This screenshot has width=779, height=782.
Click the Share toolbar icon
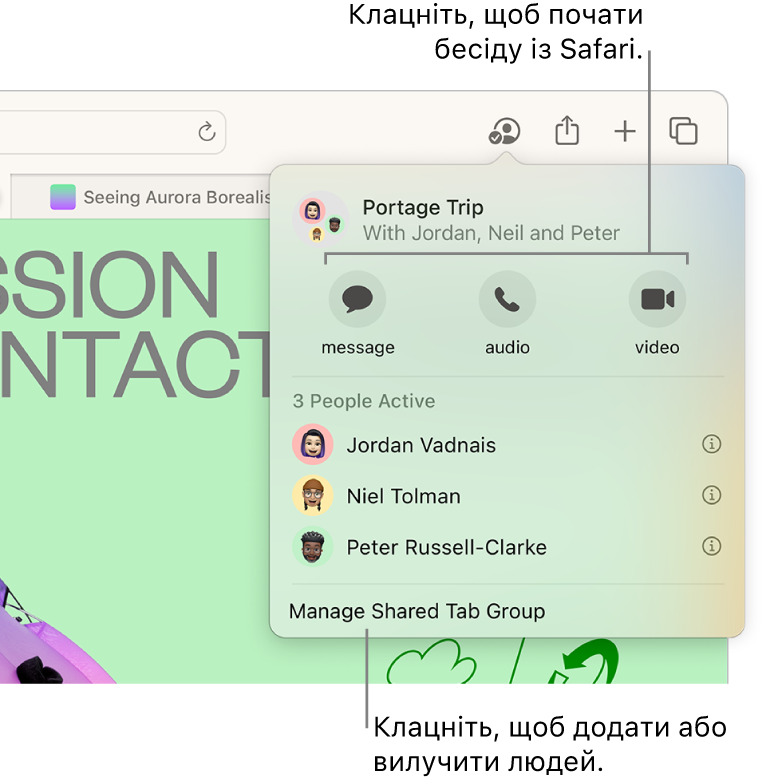click(567, 130)
